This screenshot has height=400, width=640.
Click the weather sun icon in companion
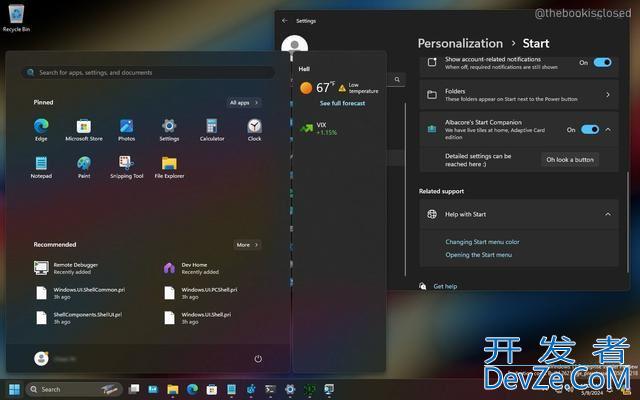click(306, 88)
